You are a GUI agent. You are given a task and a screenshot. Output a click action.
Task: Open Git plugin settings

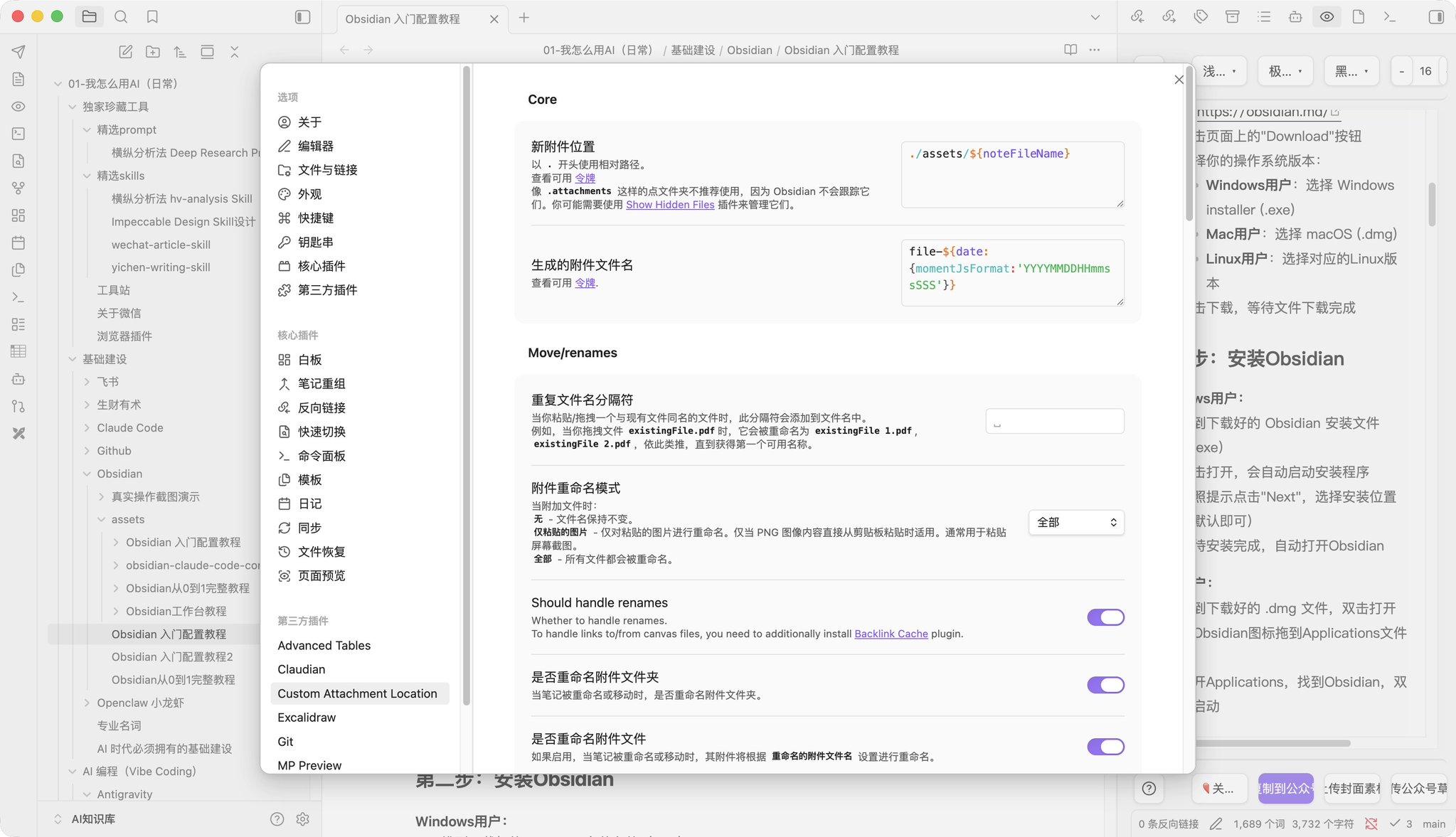point(360,742)
